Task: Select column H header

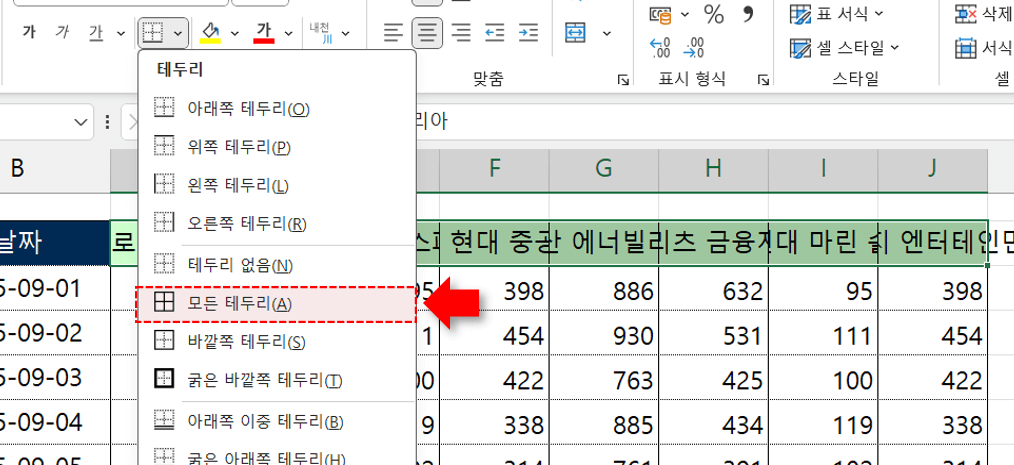Action: [x=714, y=170]
